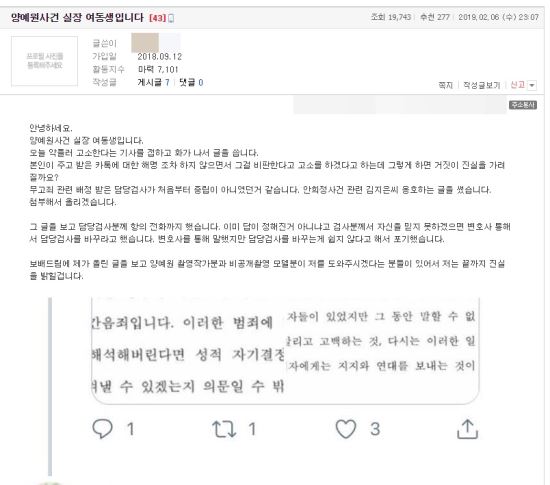Expand the dropdown arrow next to 신고
550x485 pixels.
coord(532,85)
